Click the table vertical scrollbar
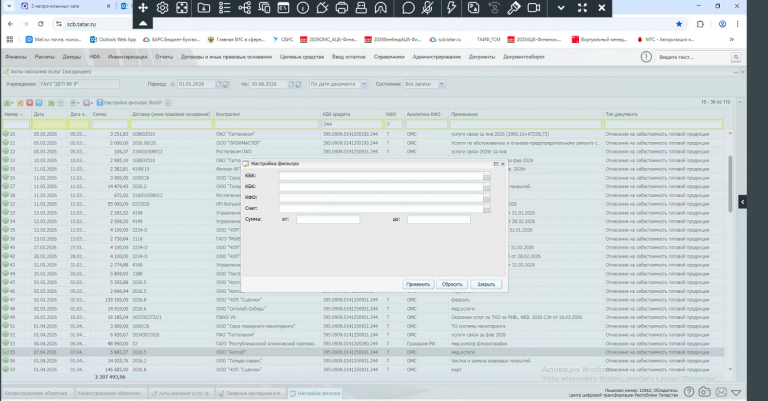Viewport: 768px width, 401px height. (730, 184)
